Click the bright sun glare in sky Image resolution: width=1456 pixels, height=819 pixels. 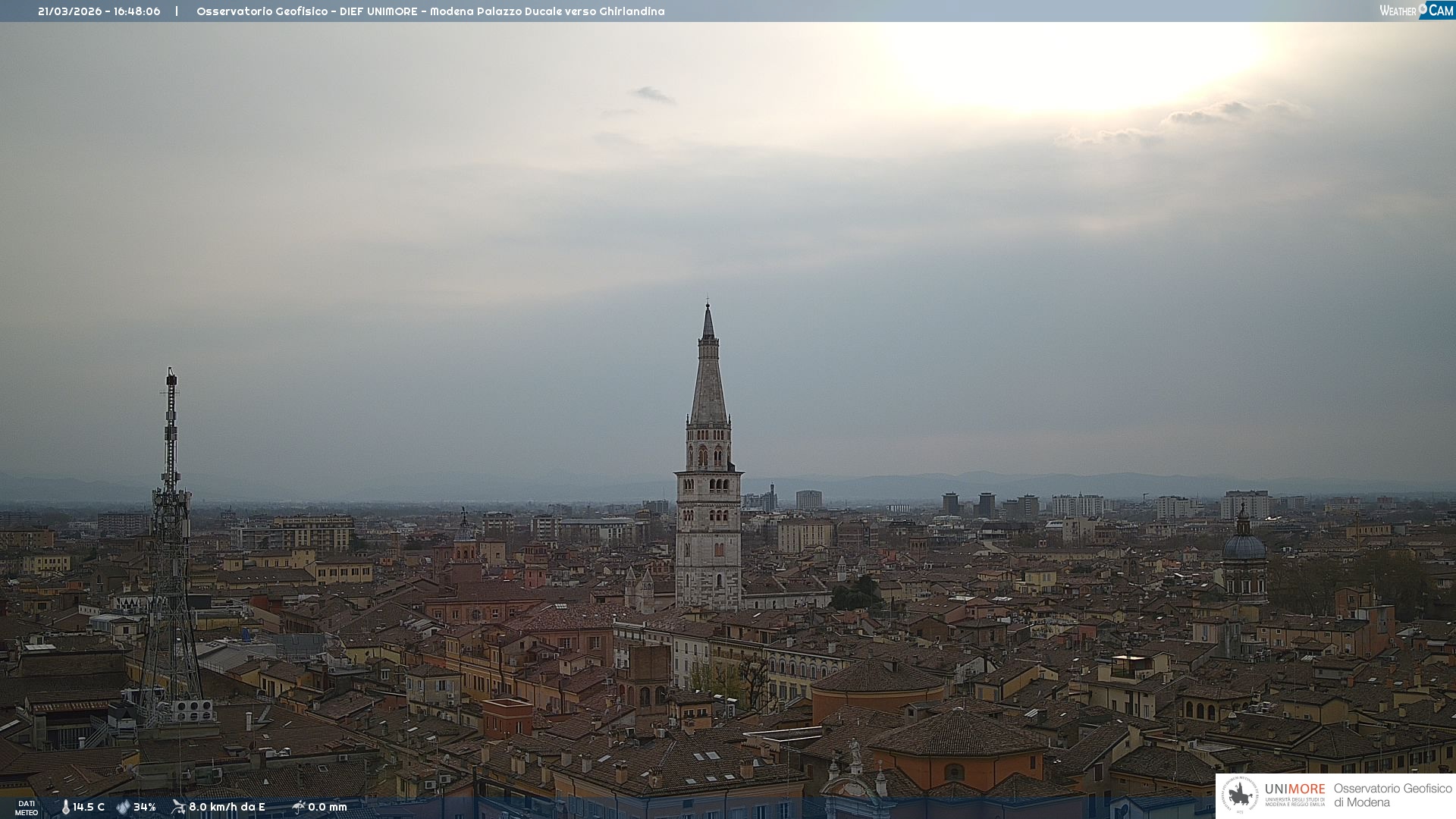1077,64
